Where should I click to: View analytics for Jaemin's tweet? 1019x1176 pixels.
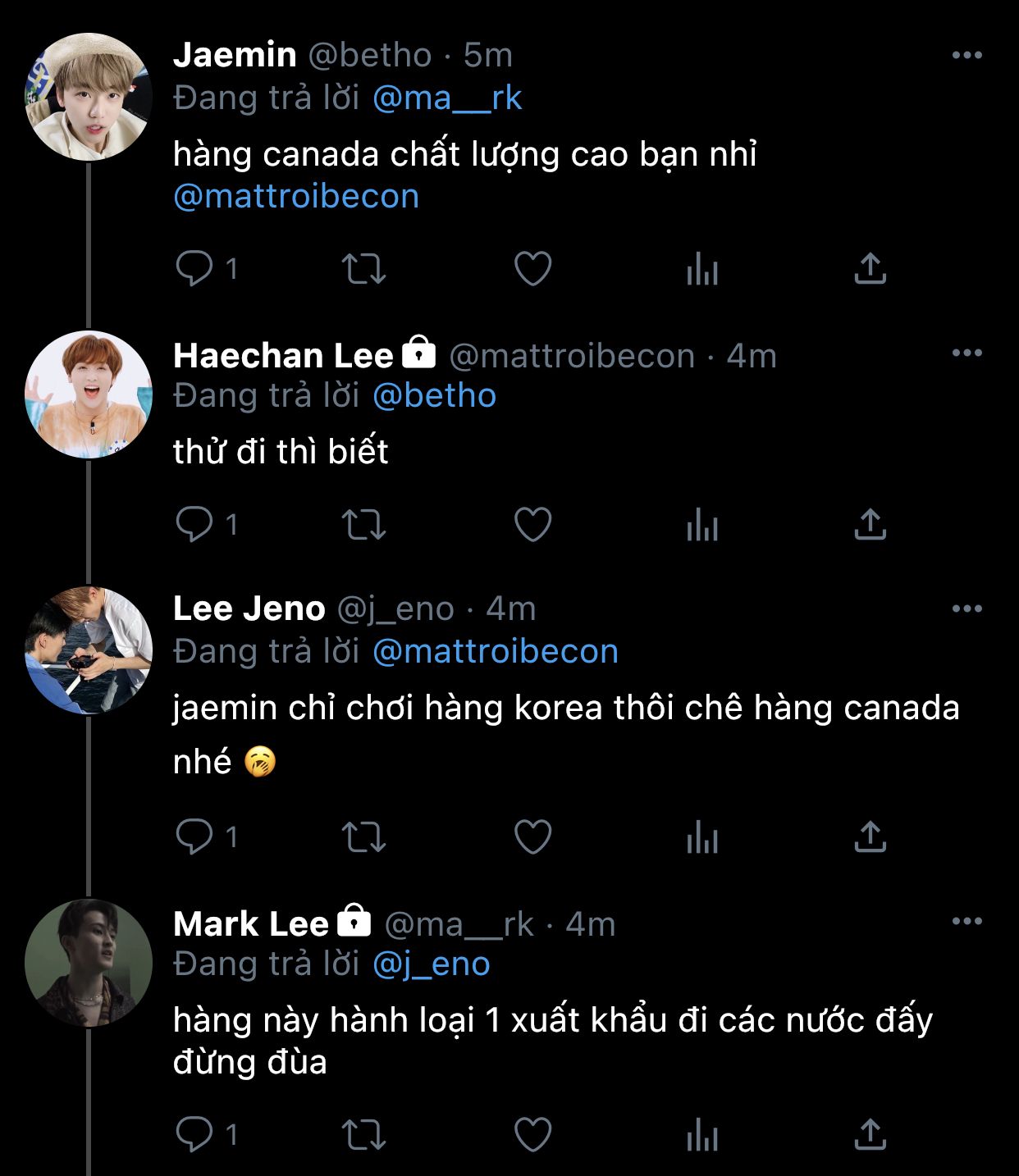(702, 268)
